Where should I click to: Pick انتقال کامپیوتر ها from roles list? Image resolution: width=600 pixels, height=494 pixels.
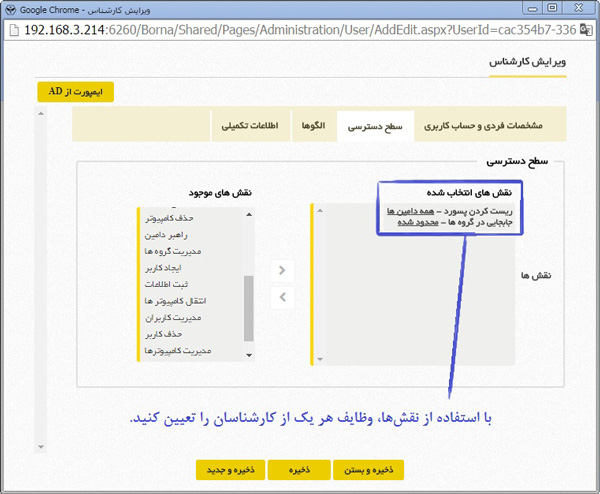click(169, 301)
